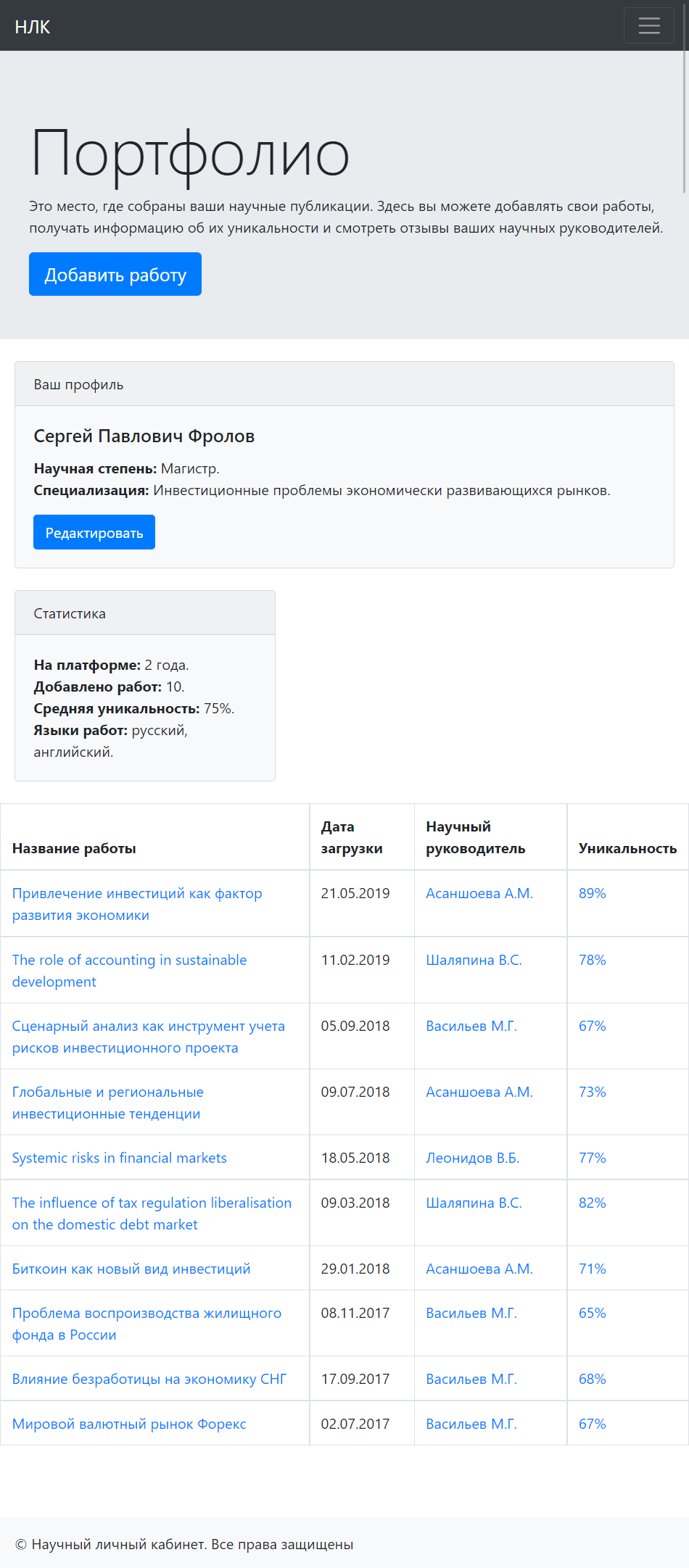Screen dimensions: 689x1568
Task: Open the hamburger navigation menu
Action: pyautogui.click(x=648, y=25)
